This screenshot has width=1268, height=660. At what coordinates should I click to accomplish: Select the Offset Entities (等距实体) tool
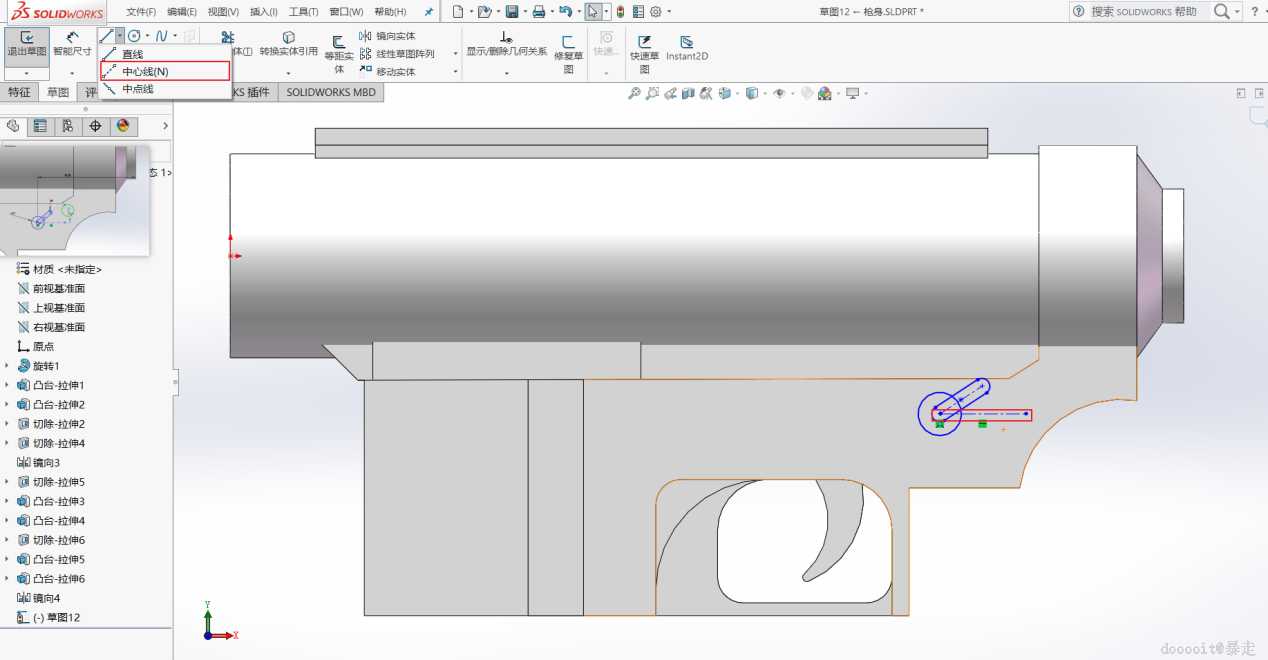[339, 50]
